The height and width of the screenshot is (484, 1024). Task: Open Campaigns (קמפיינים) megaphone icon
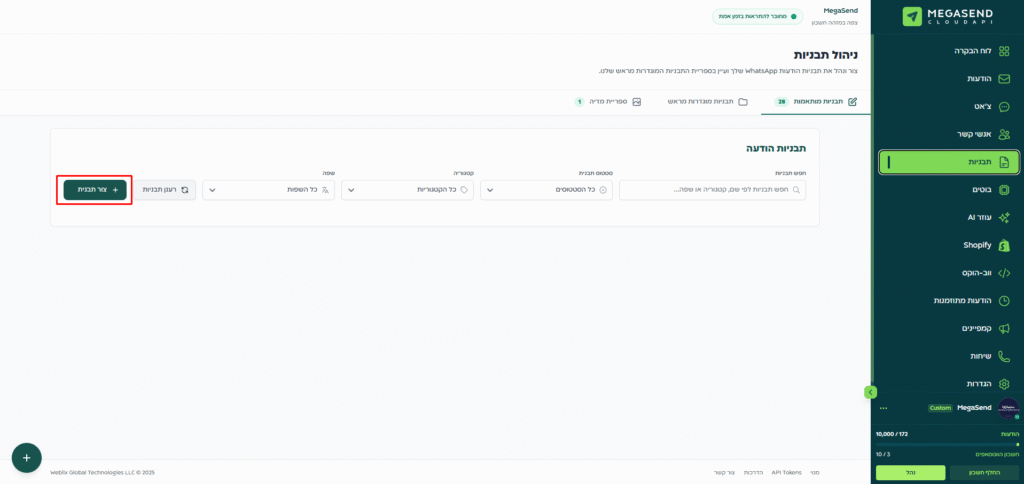coord(1004,328)
